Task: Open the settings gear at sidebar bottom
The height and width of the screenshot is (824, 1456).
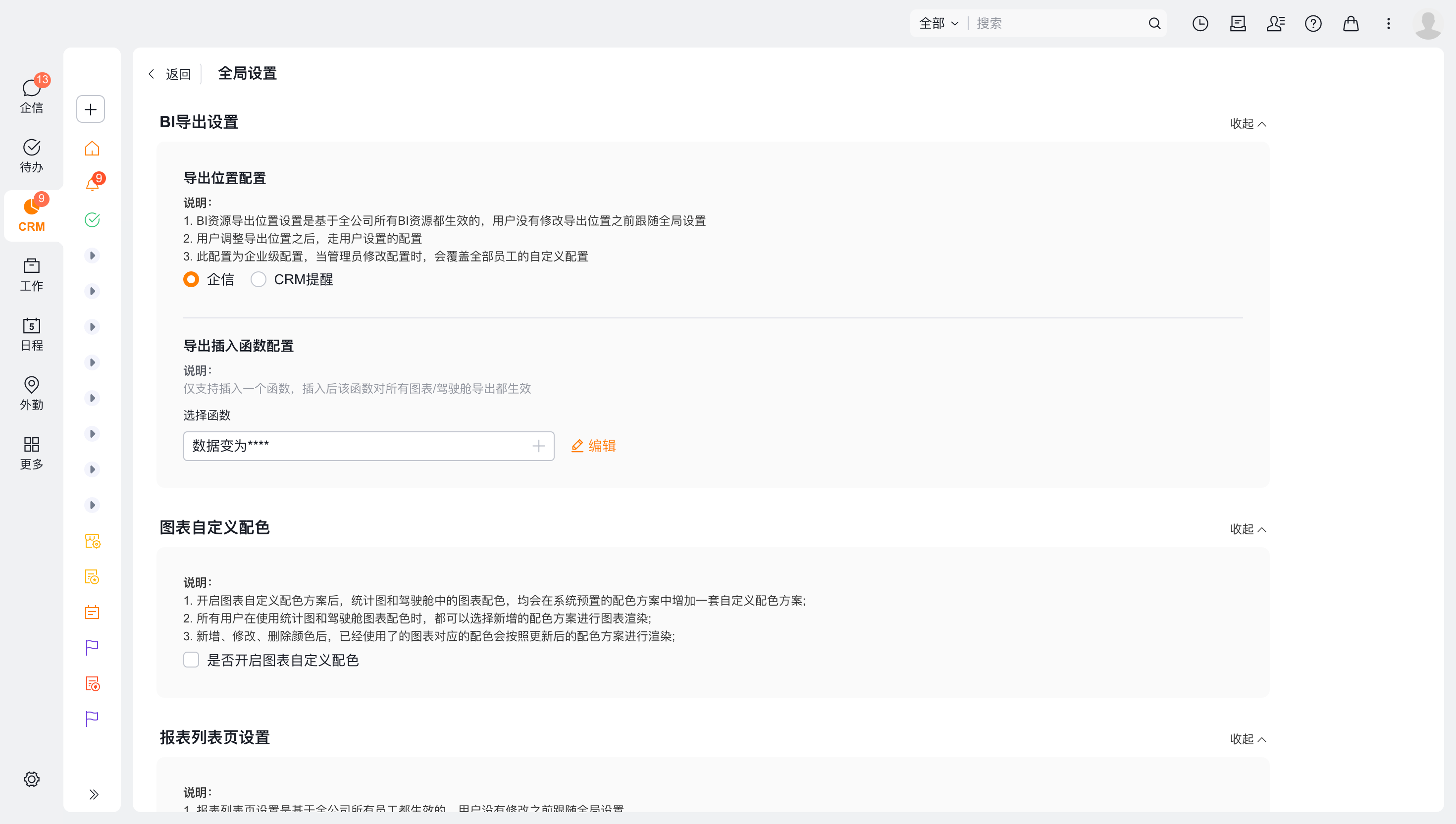Action: pos(32,779)
